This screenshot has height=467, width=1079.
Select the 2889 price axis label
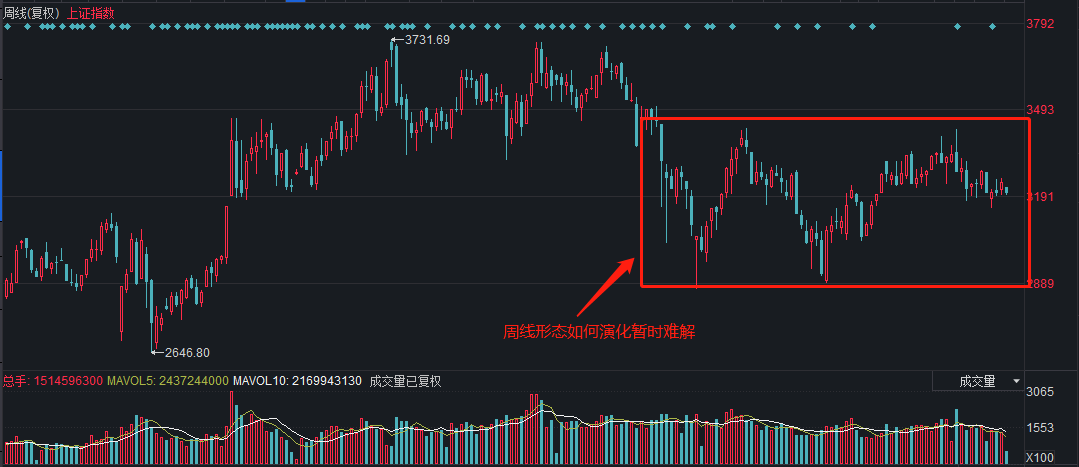[1040, 283]
